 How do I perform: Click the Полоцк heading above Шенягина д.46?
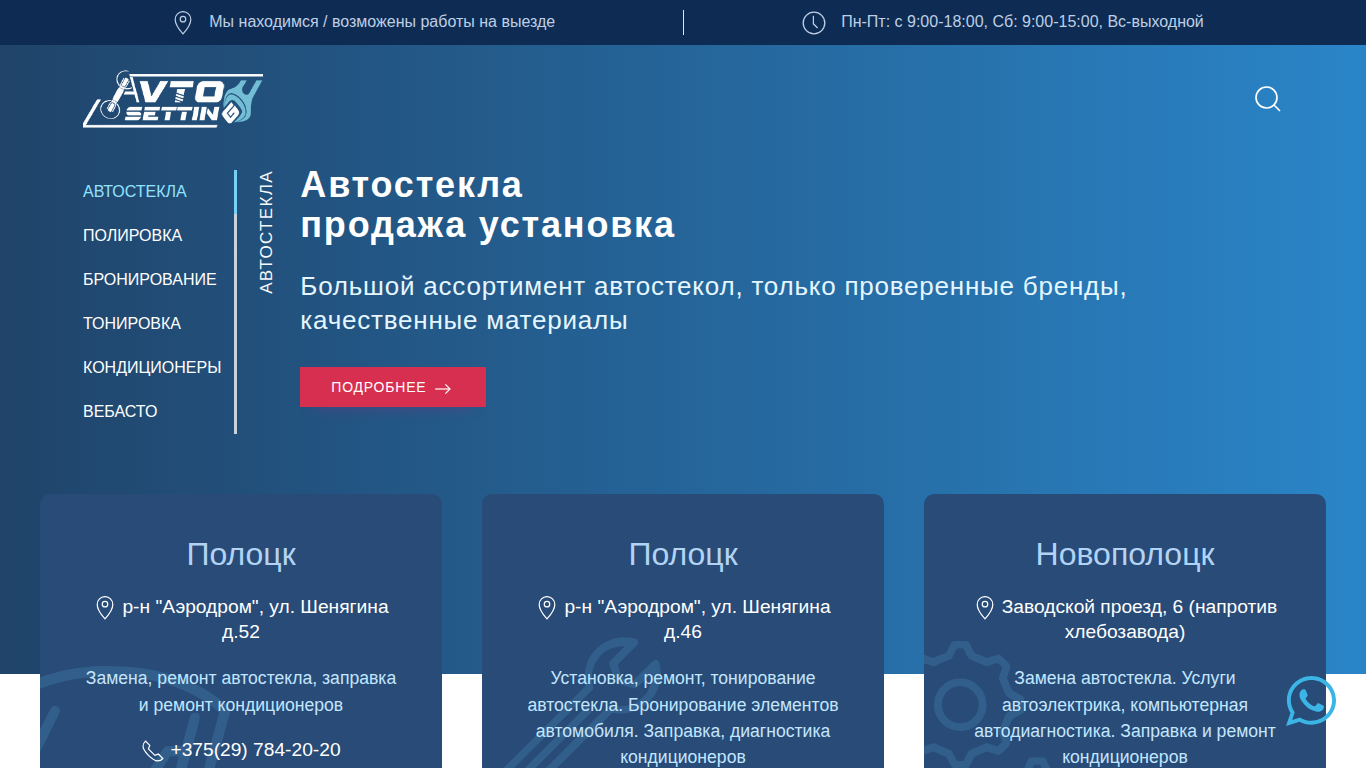click(683, 554)
